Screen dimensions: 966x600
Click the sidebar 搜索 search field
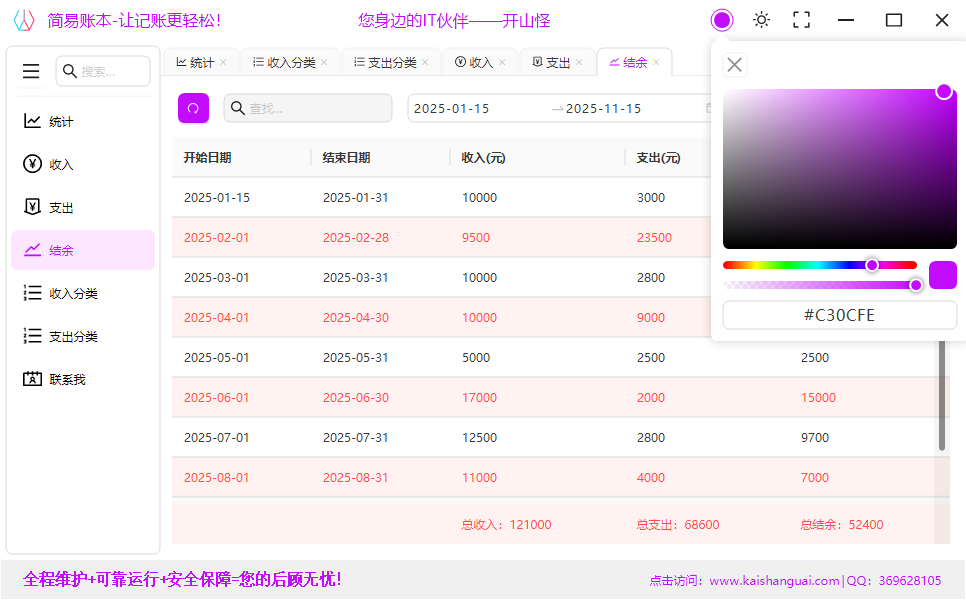click(103, 71)
